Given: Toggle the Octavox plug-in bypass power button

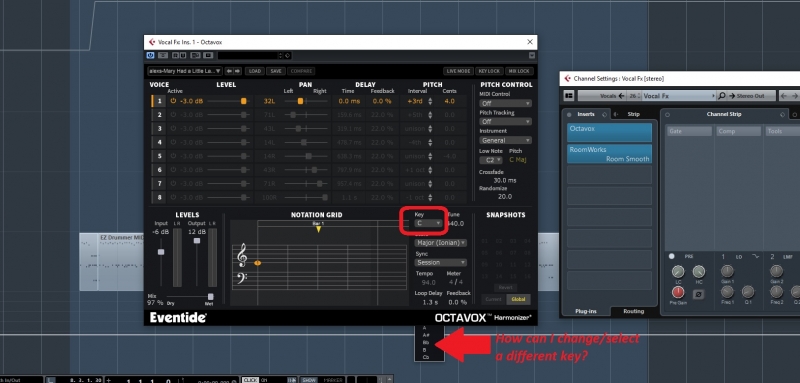Looking at the screenshot, I should click(151, 55).
